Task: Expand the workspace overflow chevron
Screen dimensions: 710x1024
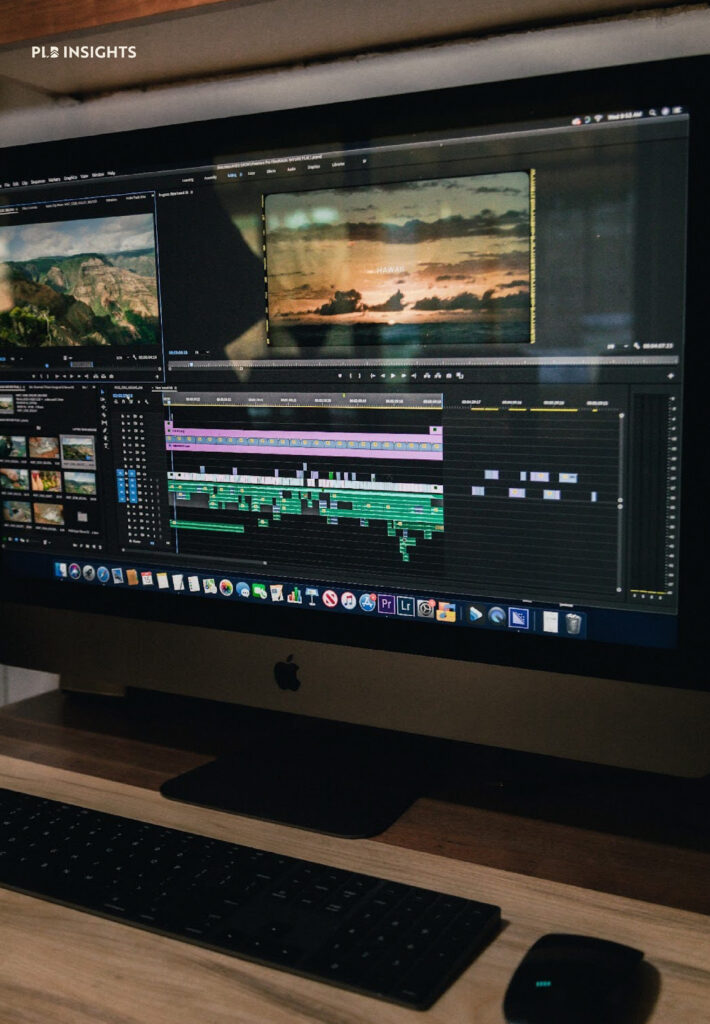Action: [x=364, y=161]
